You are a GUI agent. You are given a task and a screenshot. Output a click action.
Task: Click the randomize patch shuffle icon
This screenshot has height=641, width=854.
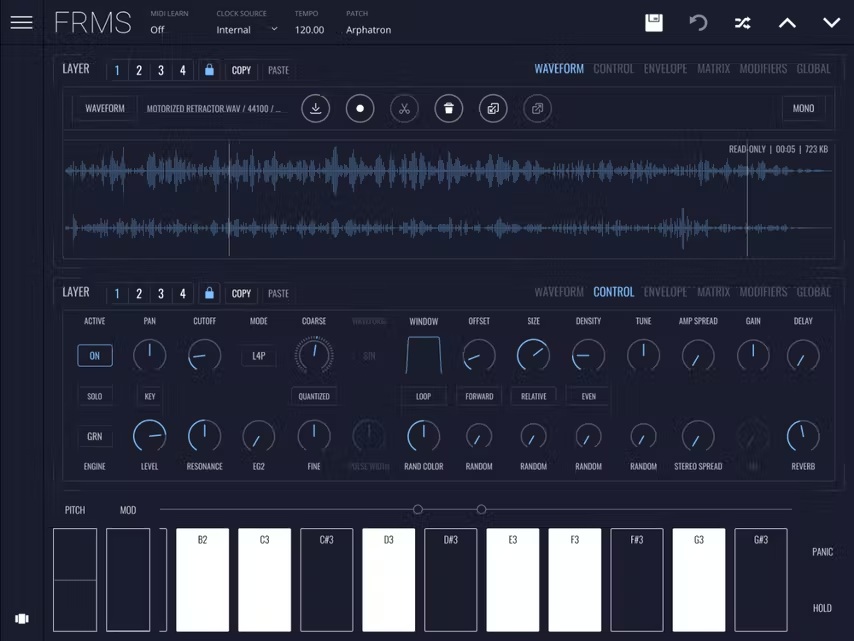coord(742,22)
